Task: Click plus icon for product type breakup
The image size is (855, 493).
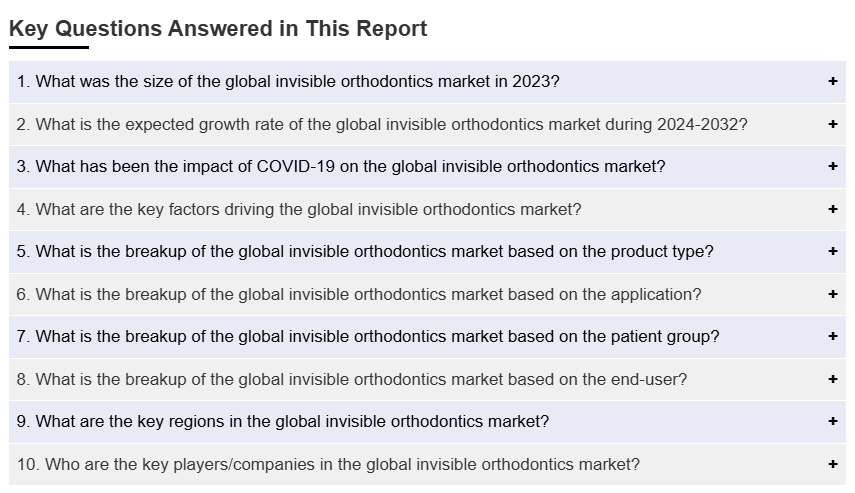Action: coord(832,252)
